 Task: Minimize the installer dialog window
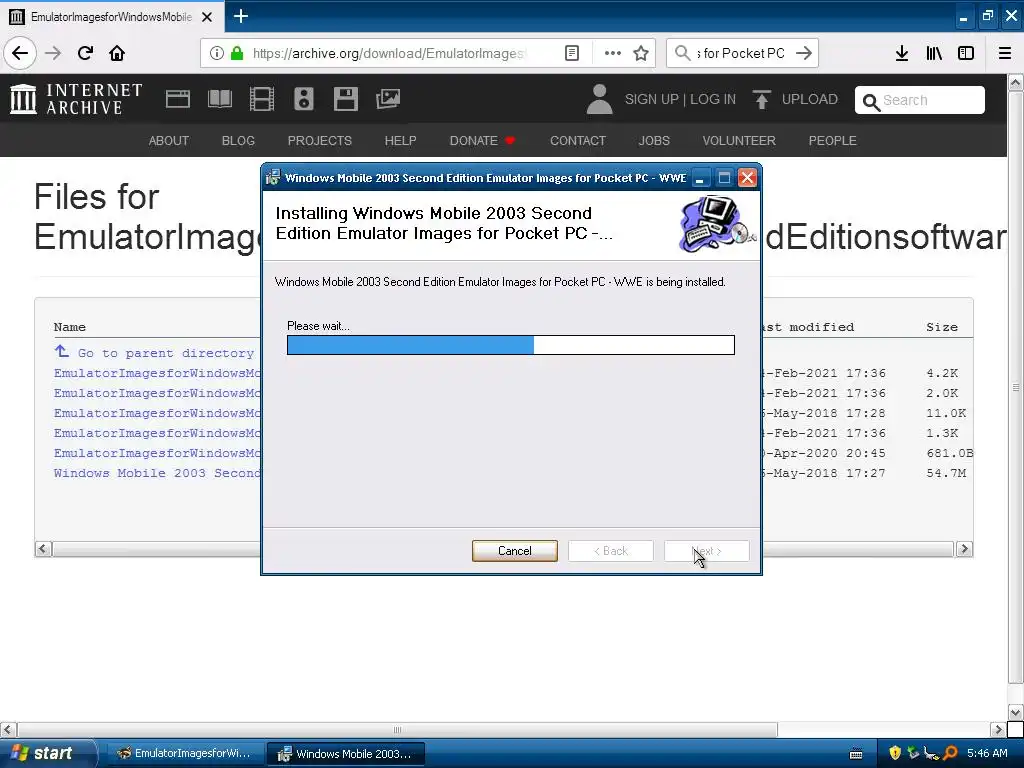tap(700, 178)
